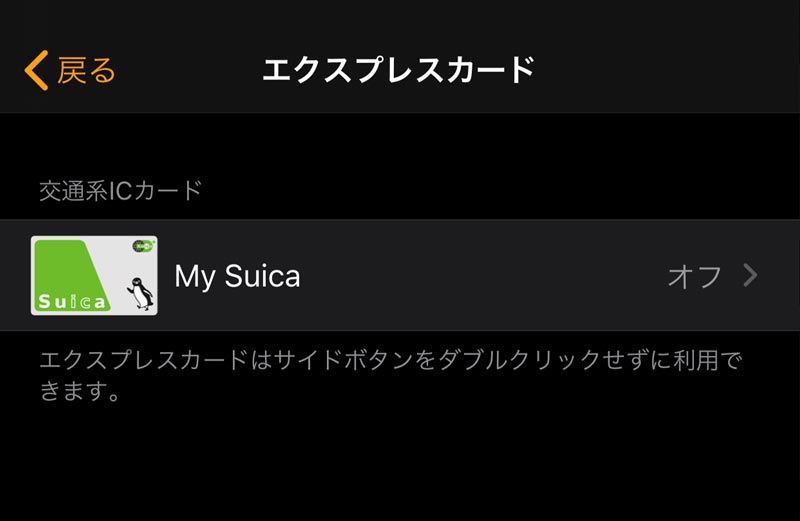Viewport: 800px width, 521px height.
Task: Click the word カード in page title
Action: (x=483, y=70)
